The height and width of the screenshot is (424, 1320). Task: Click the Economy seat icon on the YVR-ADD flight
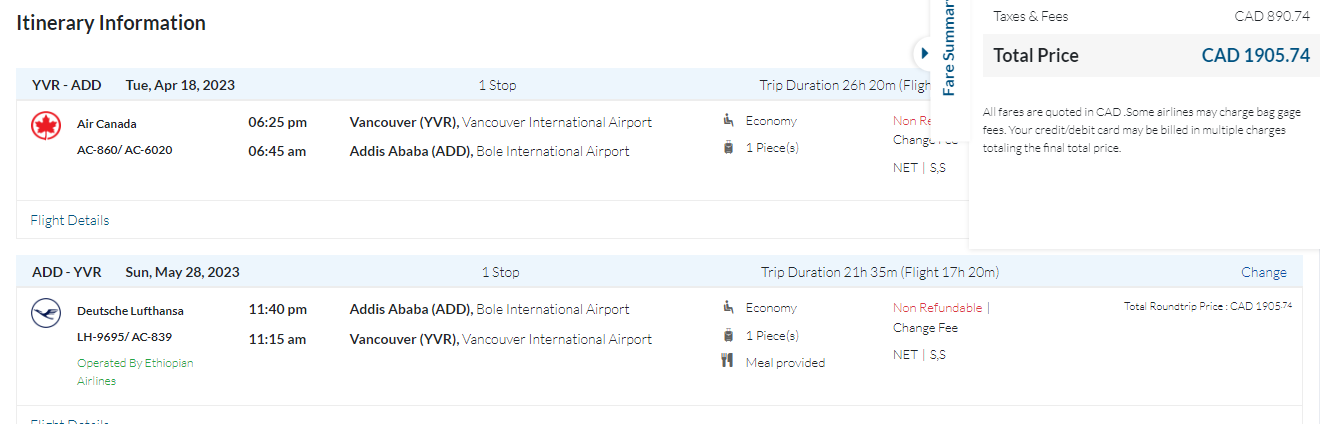click(x=728, y=121)
